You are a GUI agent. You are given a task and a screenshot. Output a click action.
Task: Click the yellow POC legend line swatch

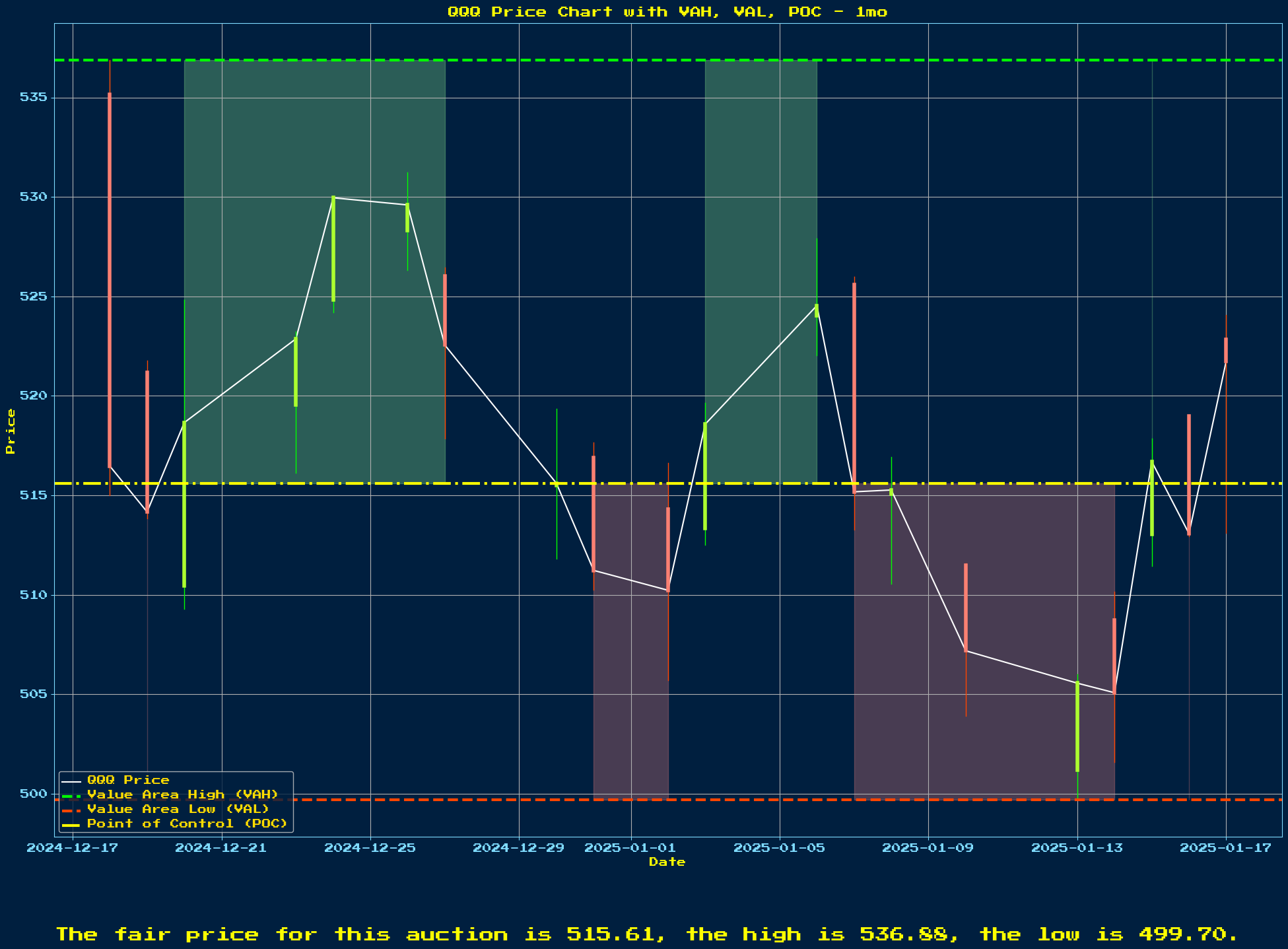coord(71,824)
